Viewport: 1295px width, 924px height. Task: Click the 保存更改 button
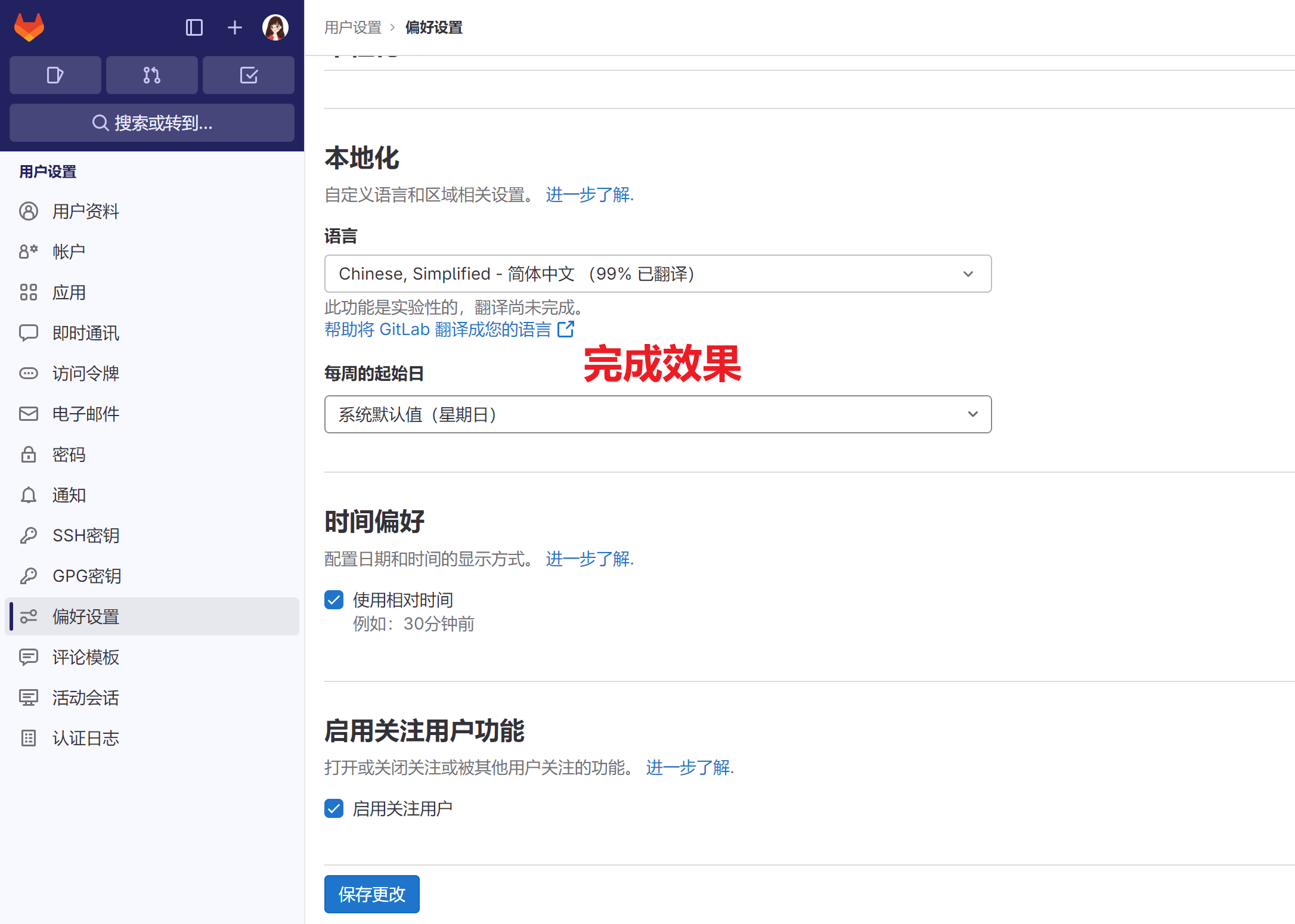372,894
